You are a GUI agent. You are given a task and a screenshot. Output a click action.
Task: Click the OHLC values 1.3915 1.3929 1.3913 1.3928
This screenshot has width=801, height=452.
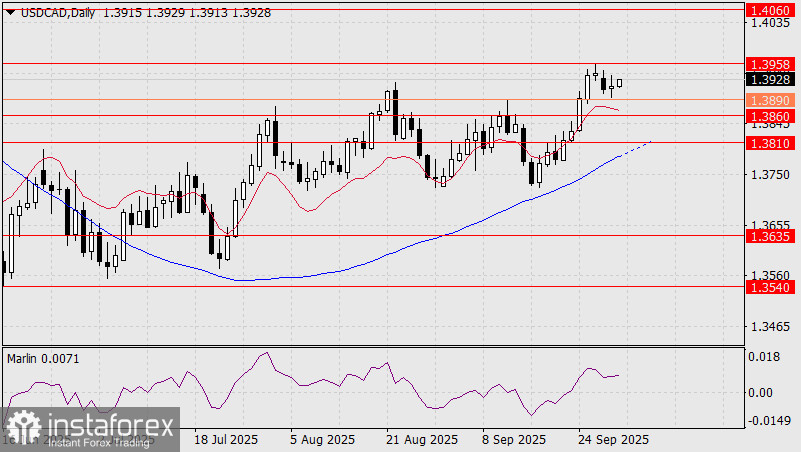187,13
